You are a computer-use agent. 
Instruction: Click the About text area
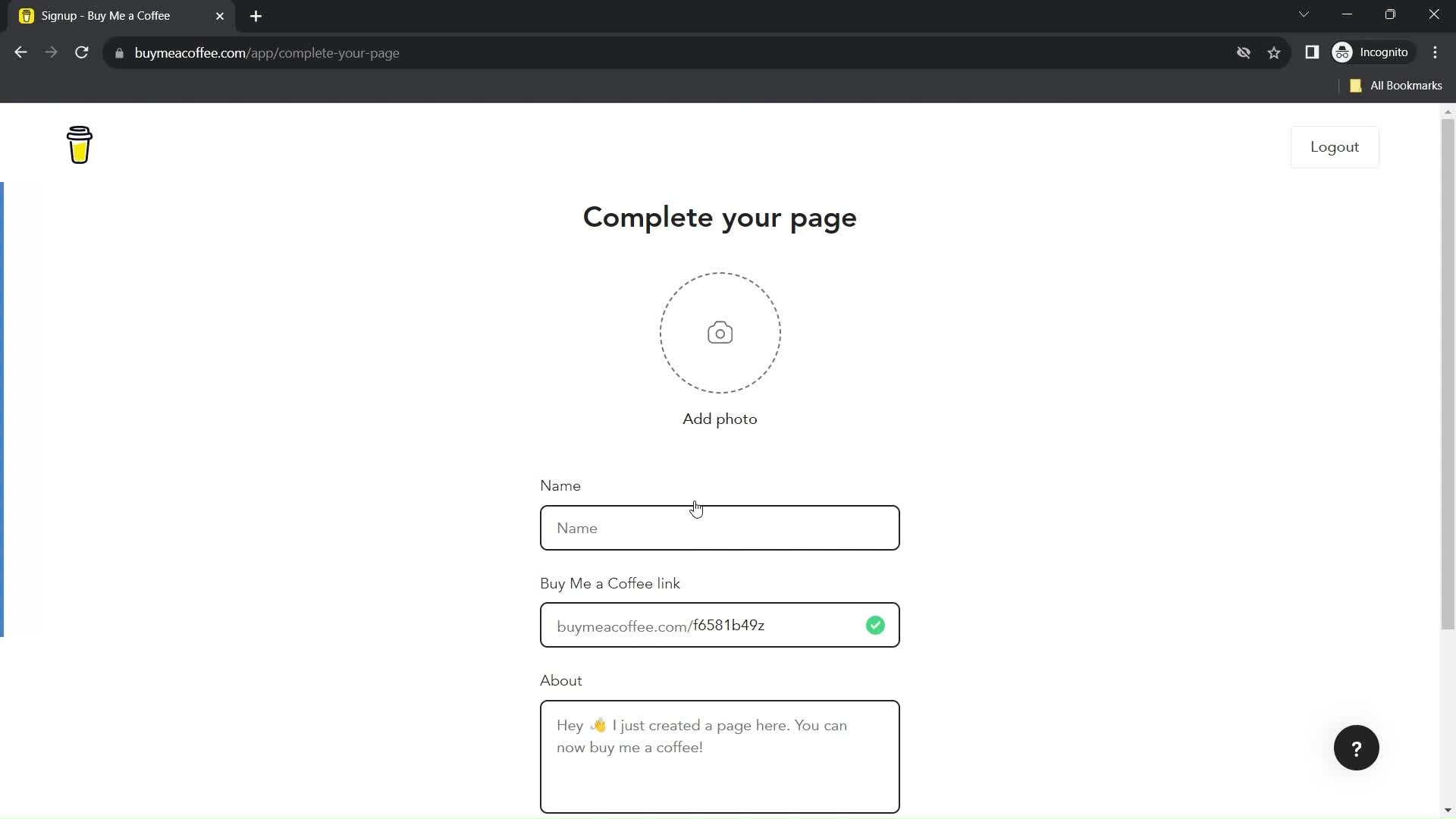click(720, 757)
